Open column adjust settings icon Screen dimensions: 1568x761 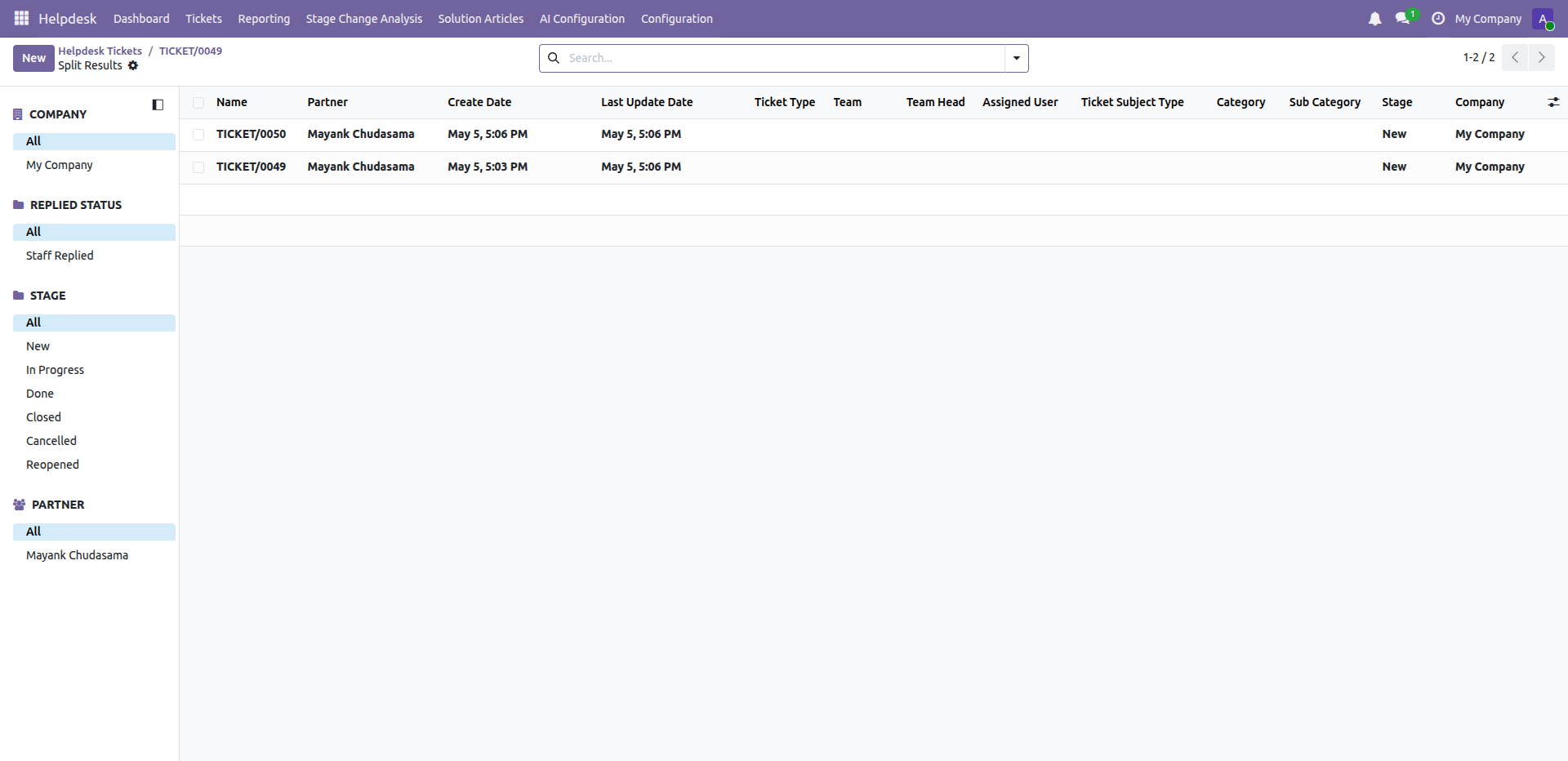[x=1553, y=102]
